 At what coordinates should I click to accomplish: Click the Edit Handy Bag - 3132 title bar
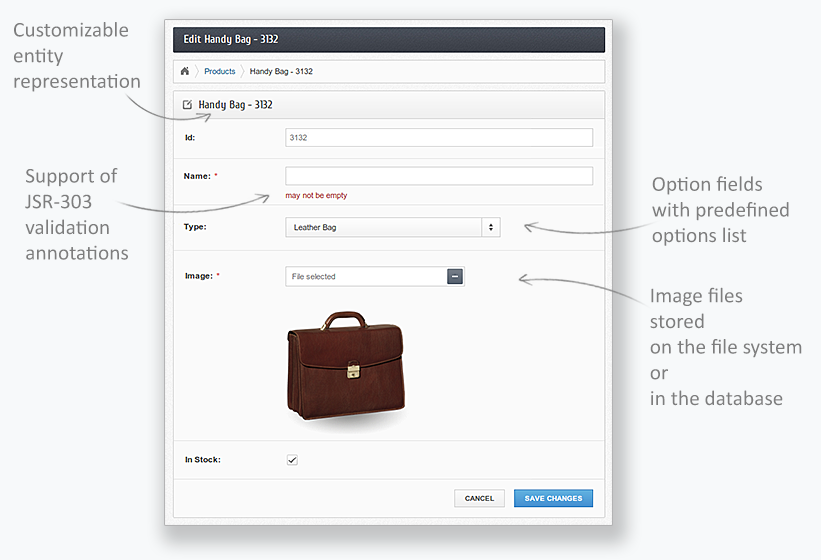click(389, 39)
